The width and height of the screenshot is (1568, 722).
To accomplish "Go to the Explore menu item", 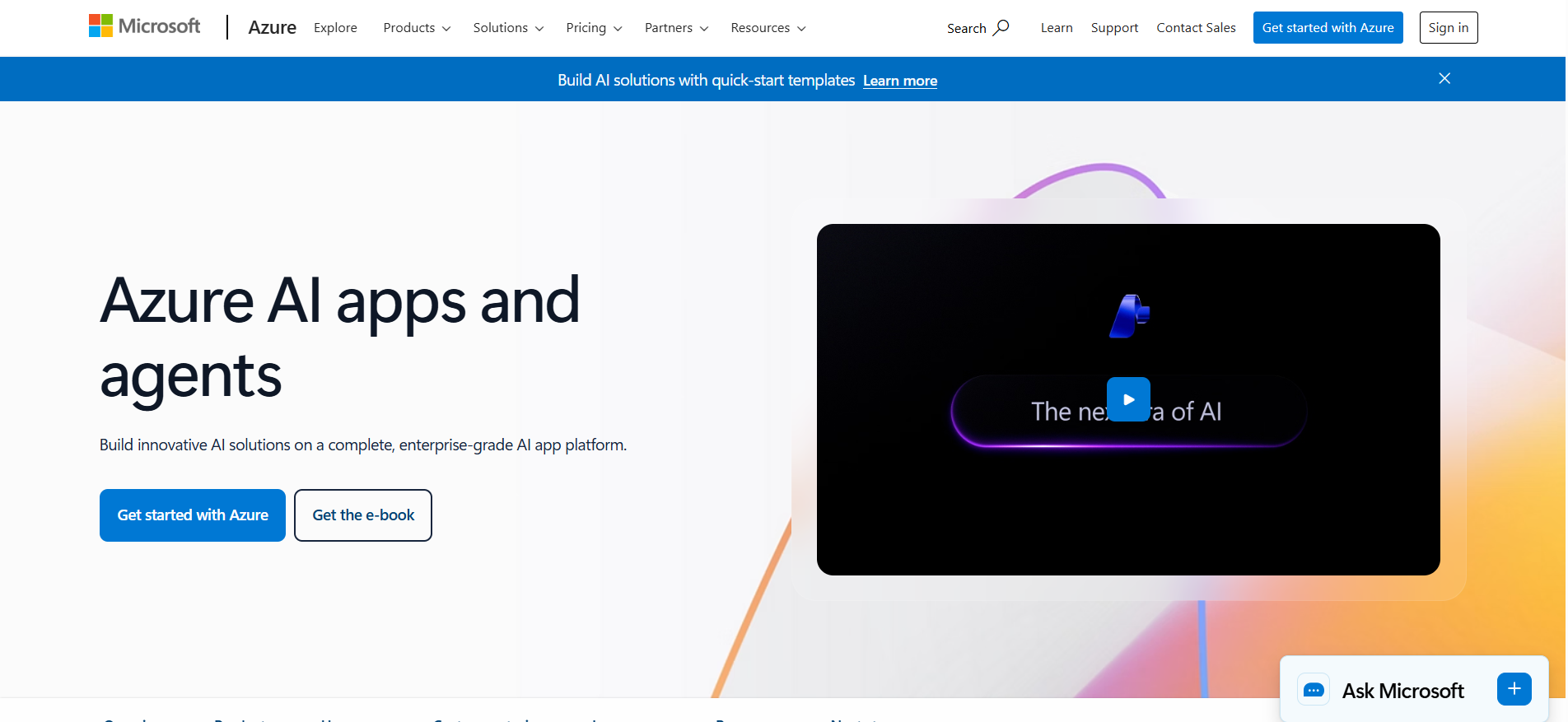I will (335, 28).
